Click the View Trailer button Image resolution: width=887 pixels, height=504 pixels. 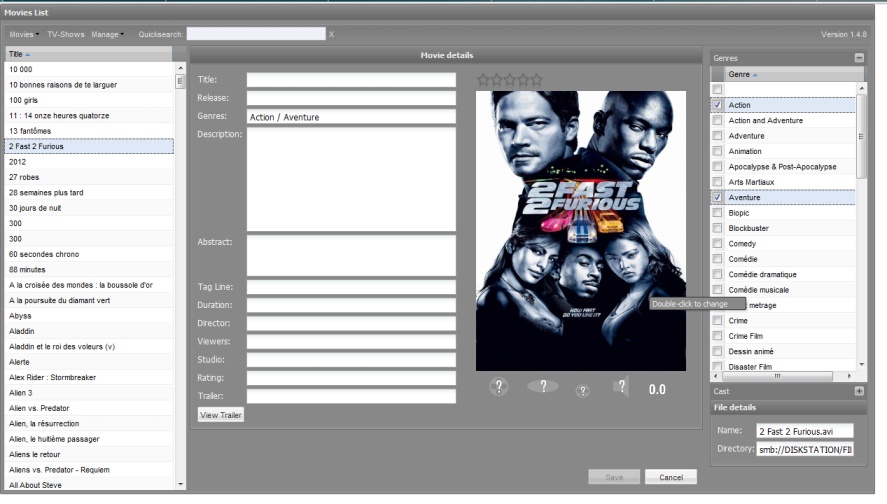(x=221, y=415)
